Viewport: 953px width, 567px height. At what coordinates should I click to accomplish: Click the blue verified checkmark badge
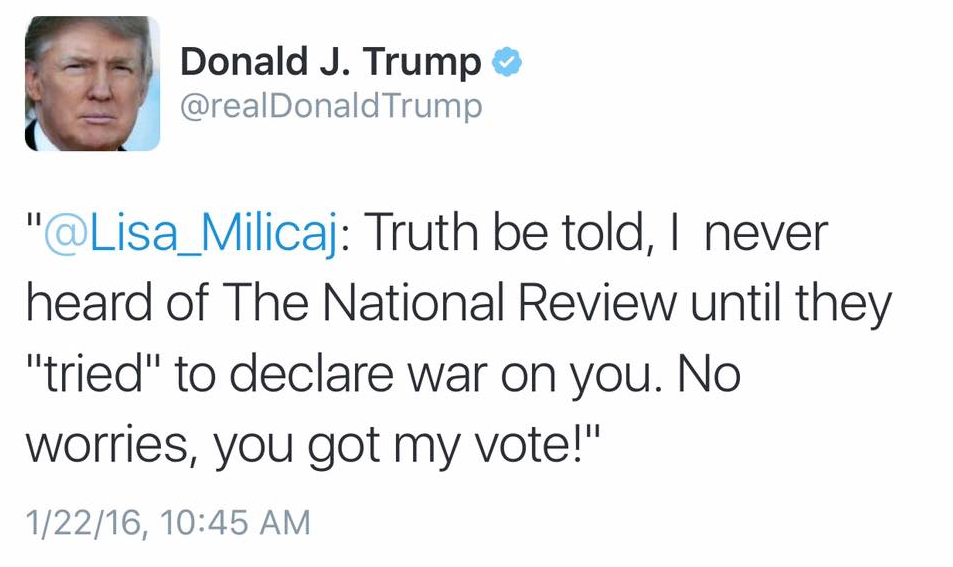(x=509, y=64)
